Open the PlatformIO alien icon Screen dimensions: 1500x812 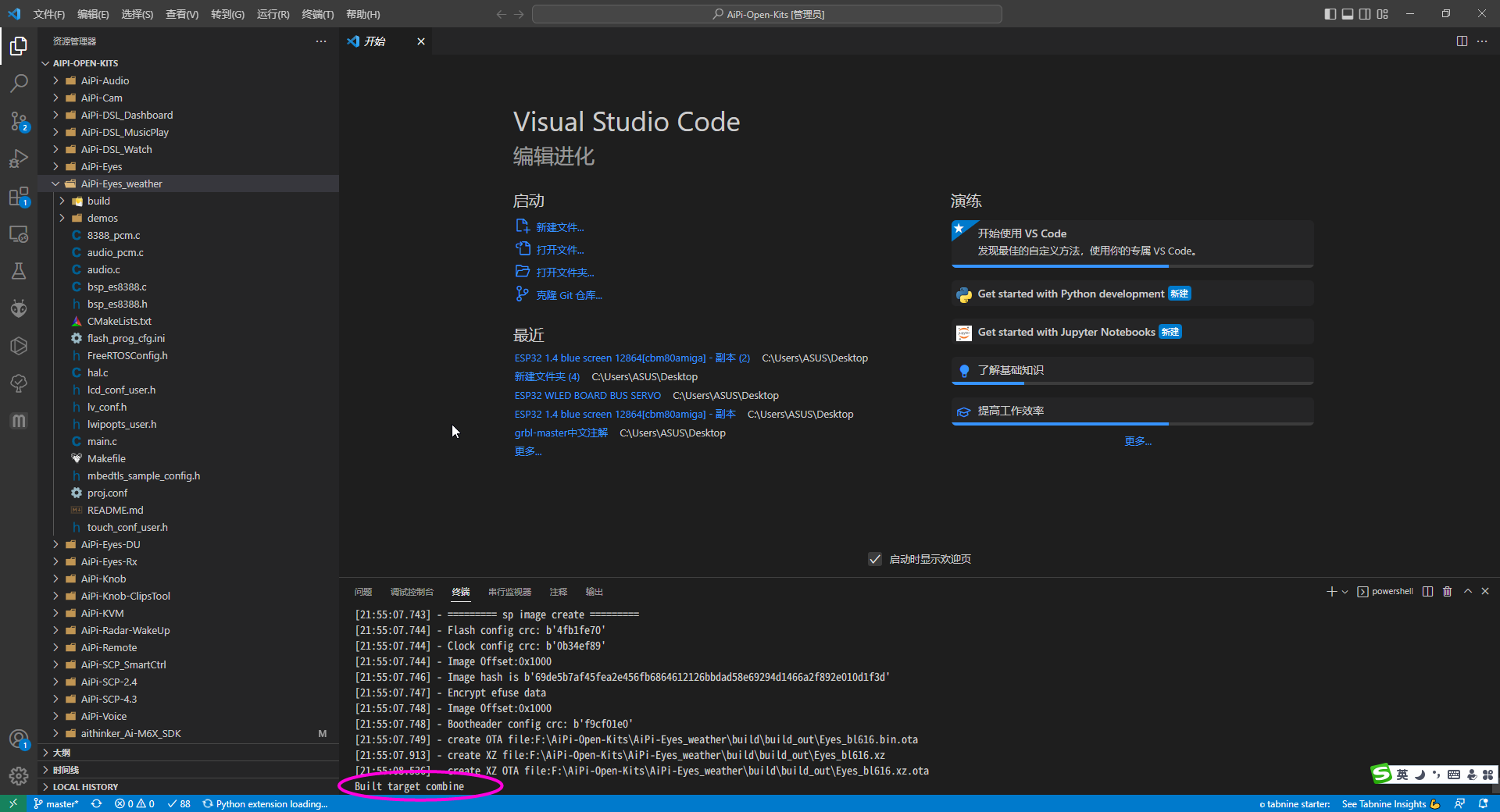[x=19, y=308]
